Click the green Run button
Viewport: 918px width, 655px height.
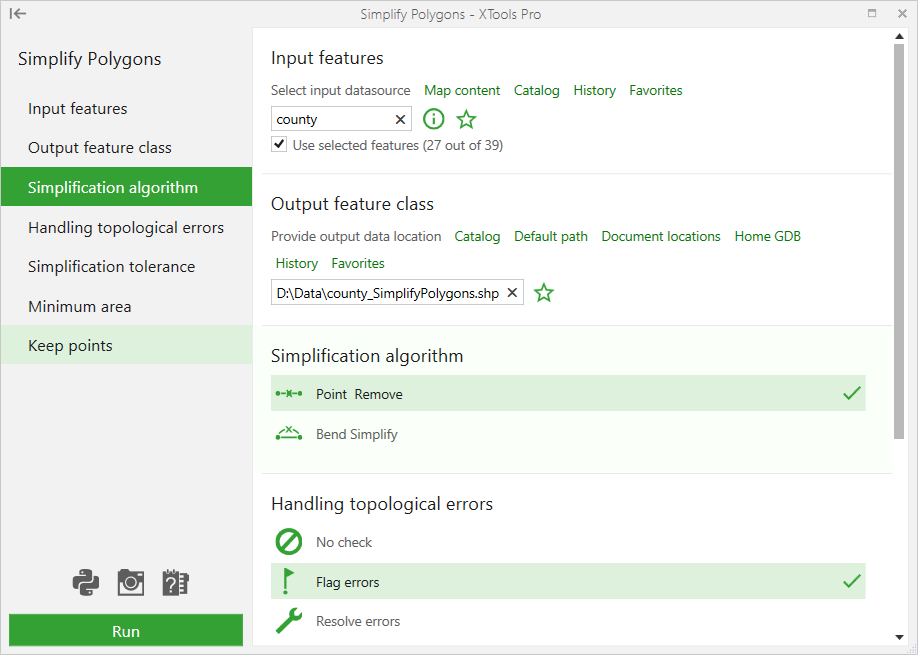click(x=126, y=631)
